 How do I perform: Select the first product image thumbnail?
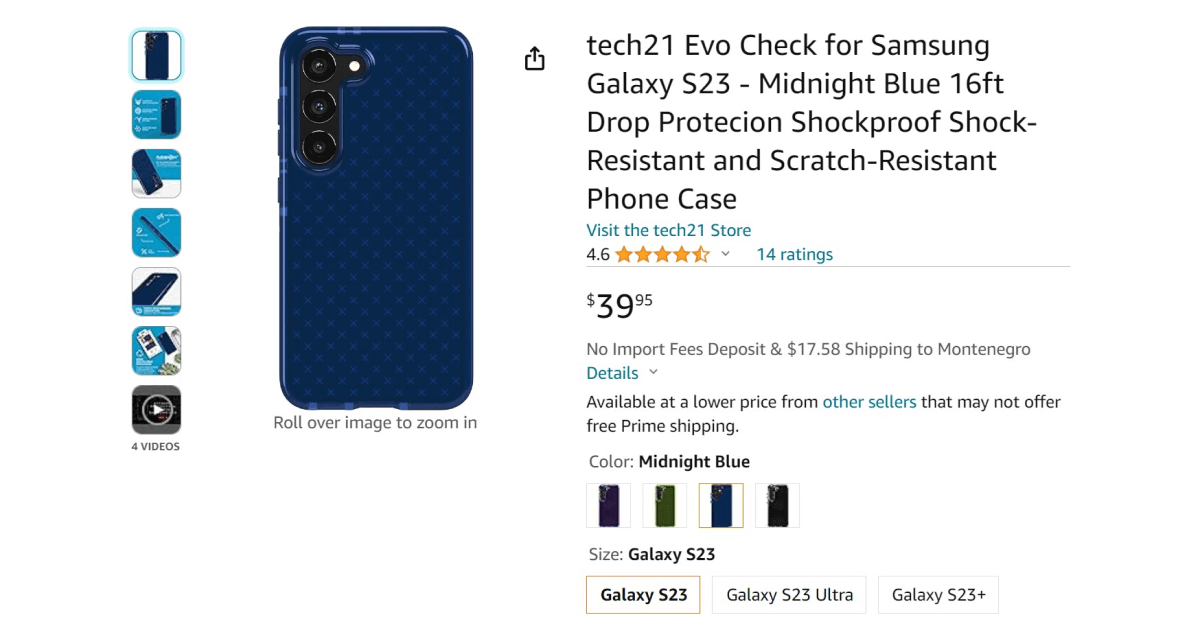[156, 55]
